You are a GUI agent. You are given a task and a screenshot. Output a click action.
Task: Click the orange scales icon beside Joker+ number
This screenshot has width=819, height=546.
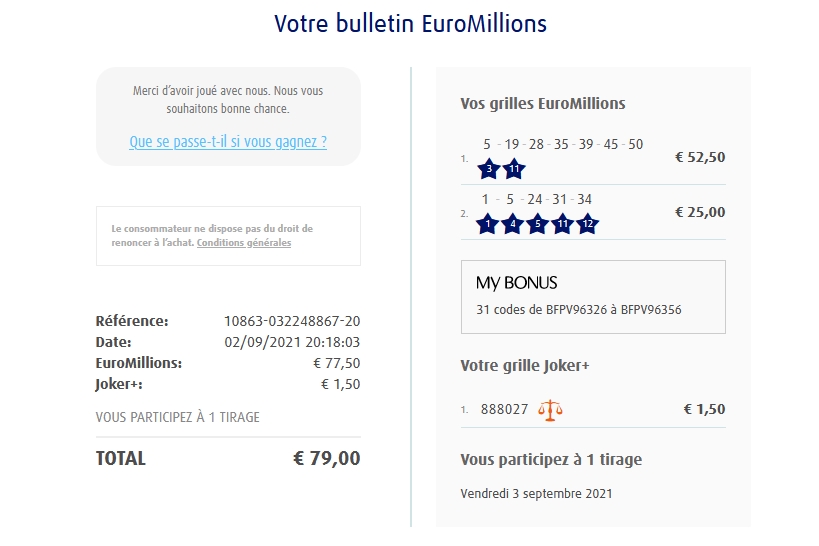[550, 409]
